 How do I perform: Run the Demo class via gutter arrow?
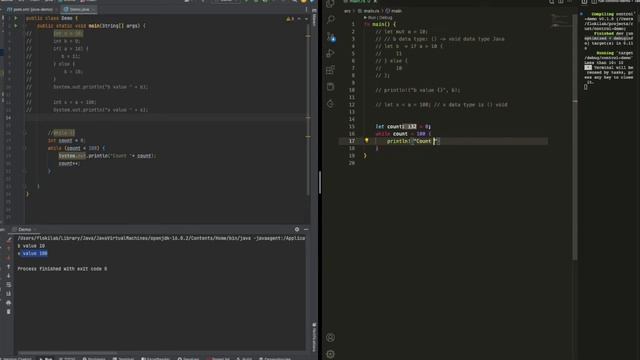(x=16, y=18)
